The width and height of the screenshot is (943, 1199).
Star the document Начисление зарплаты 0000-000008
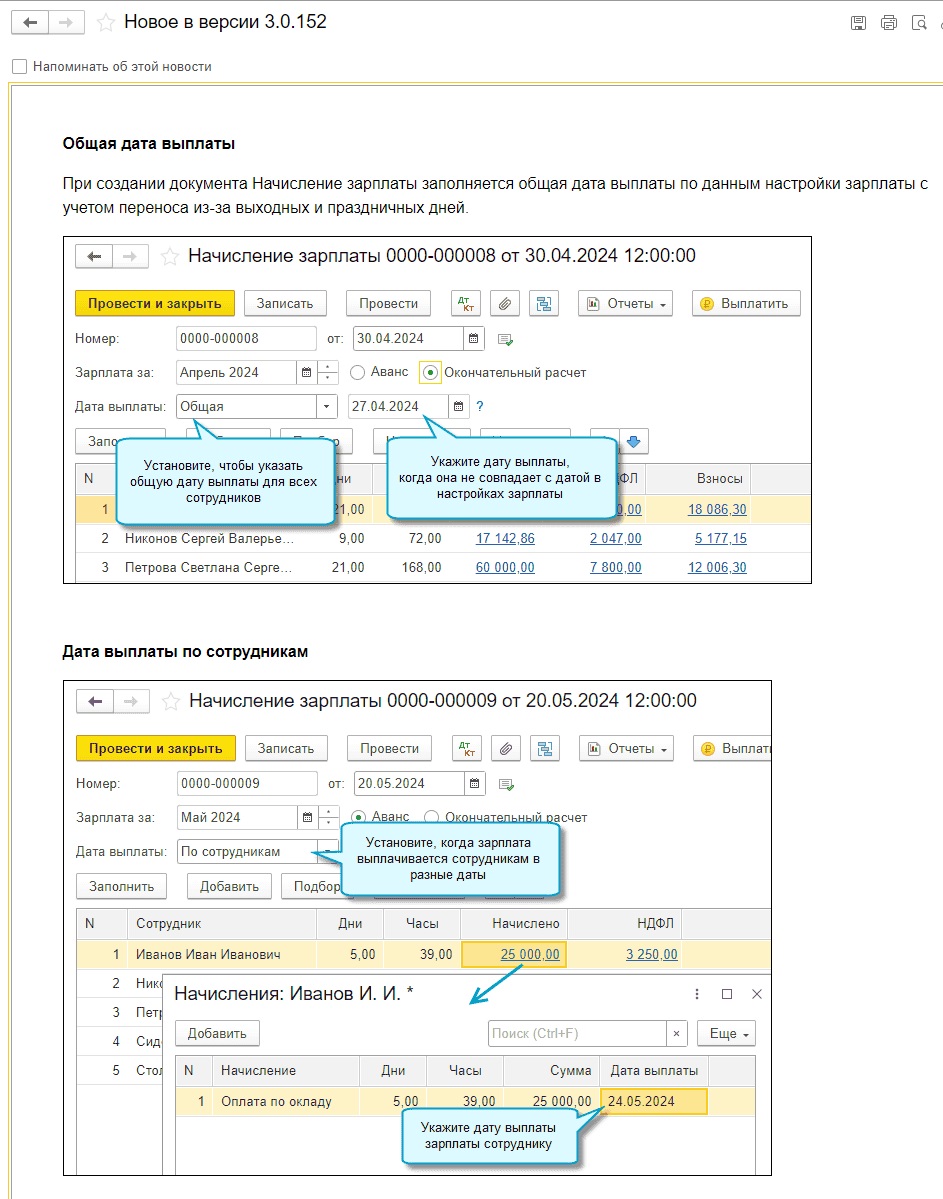pos(169,257)
